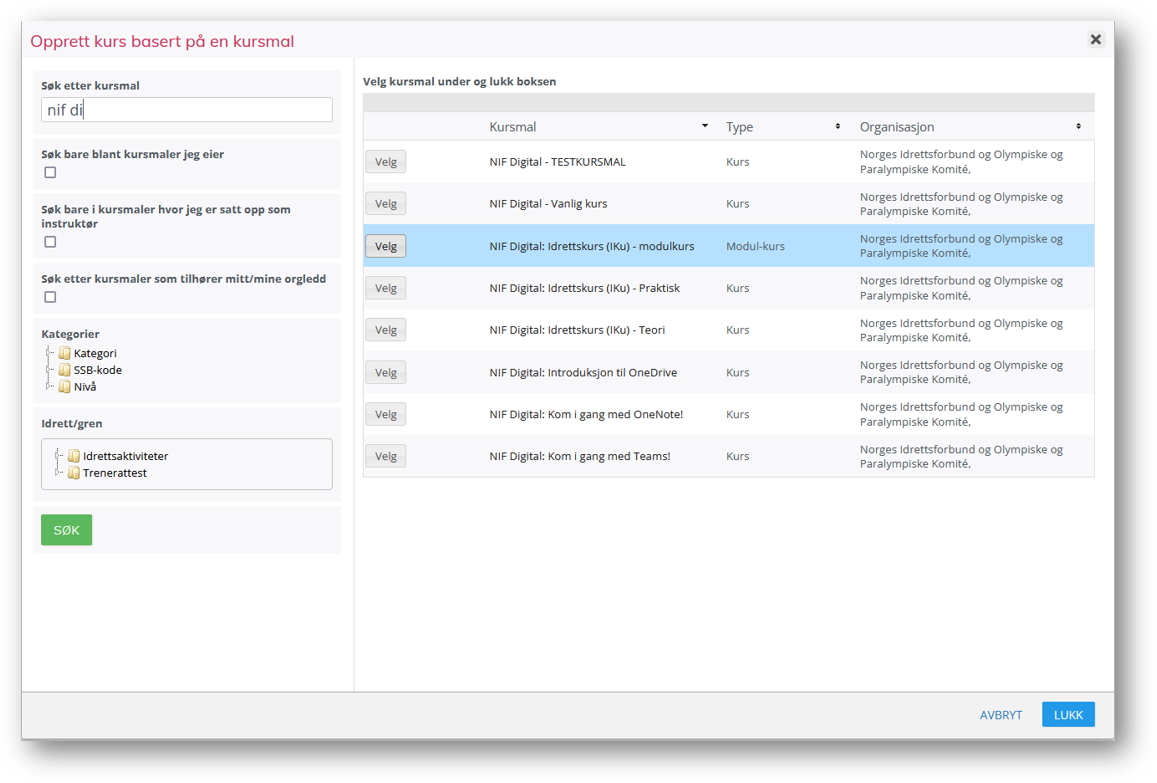Click 'NIF Digital: Idrettskurs (IKu) - Teori' text
The width and height of the screenshot is (1157, 783).
click(577, 330)
